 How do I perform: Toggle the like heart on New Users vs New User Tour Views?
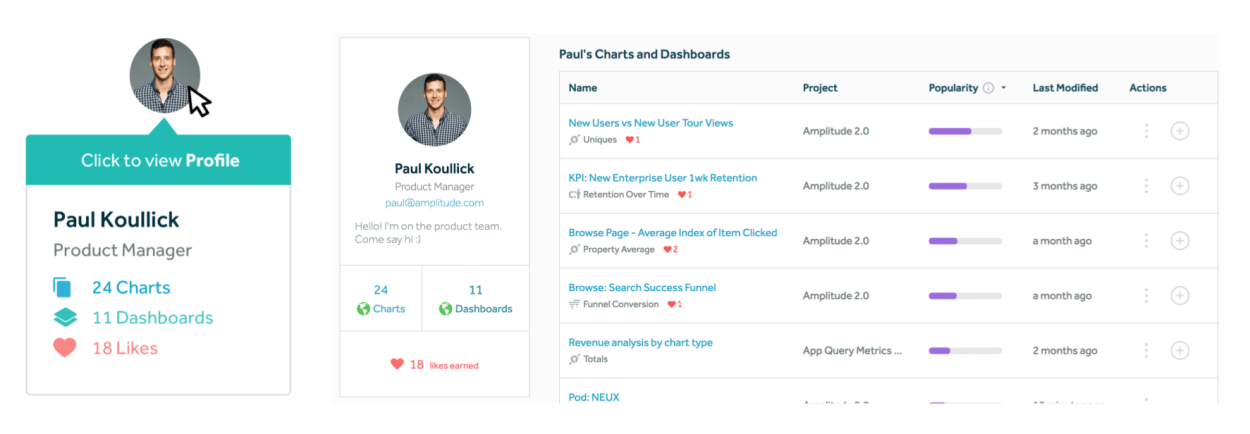coord(630,140)
